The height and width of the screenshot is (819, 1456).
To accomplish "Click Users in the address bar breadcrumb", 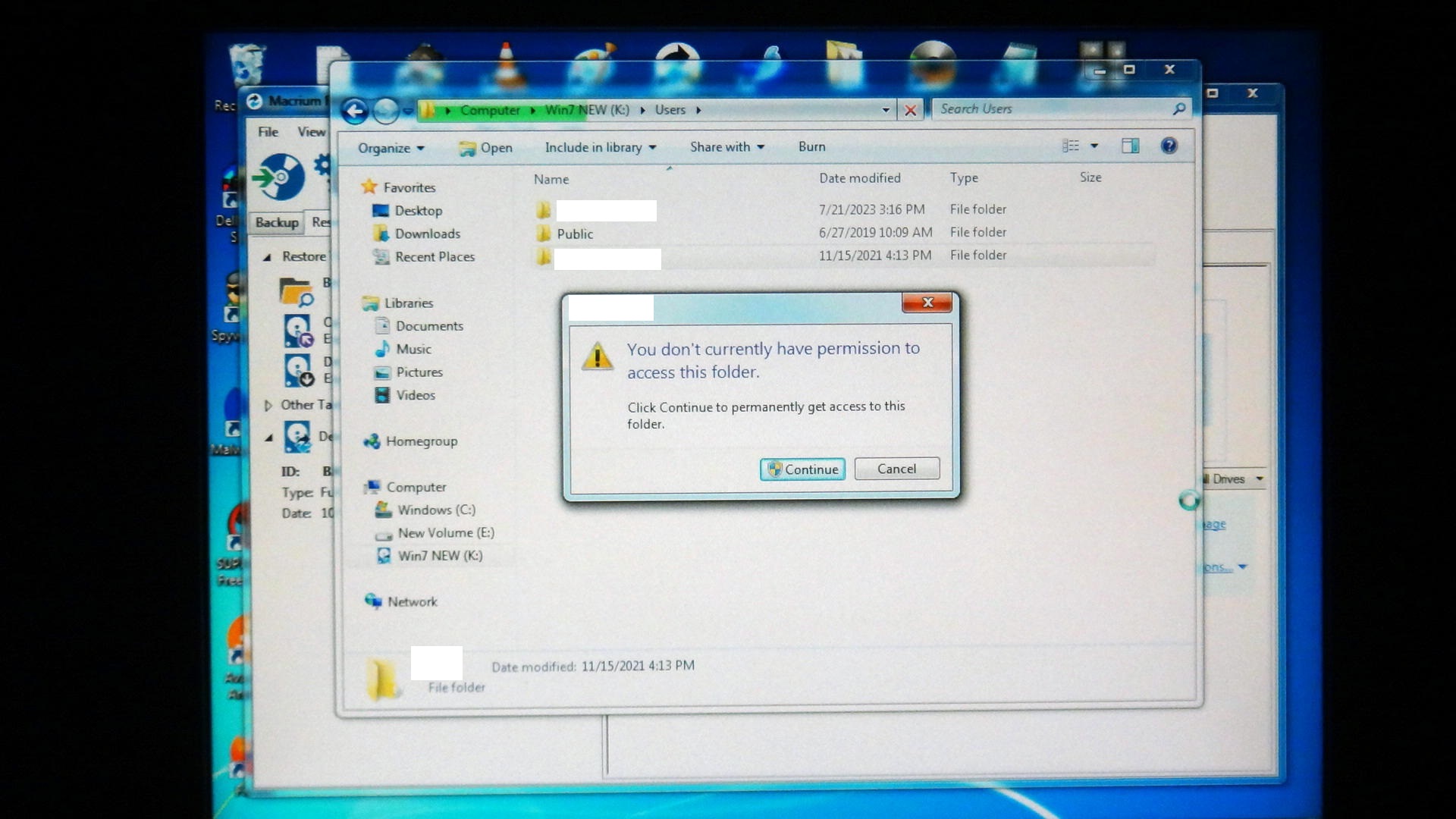I will (670, 110).
